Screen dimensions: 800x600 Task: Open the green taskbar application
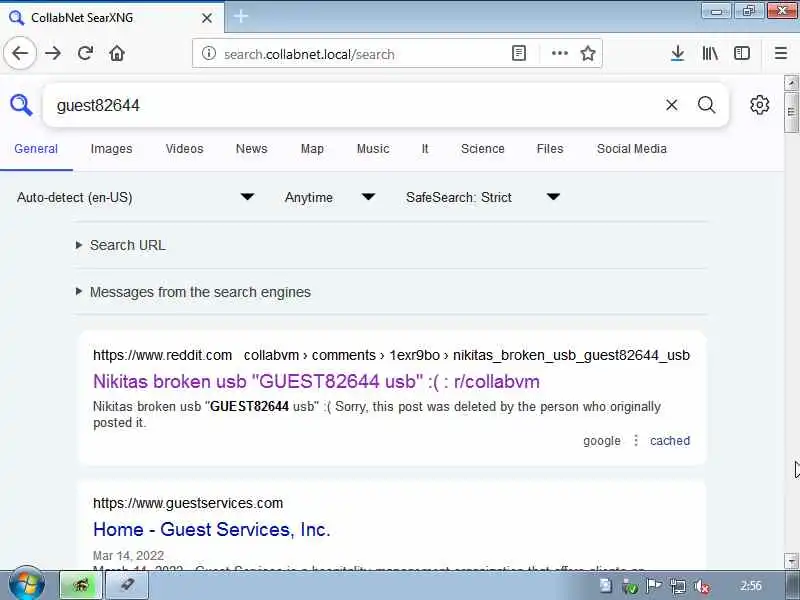pos(81,585)
